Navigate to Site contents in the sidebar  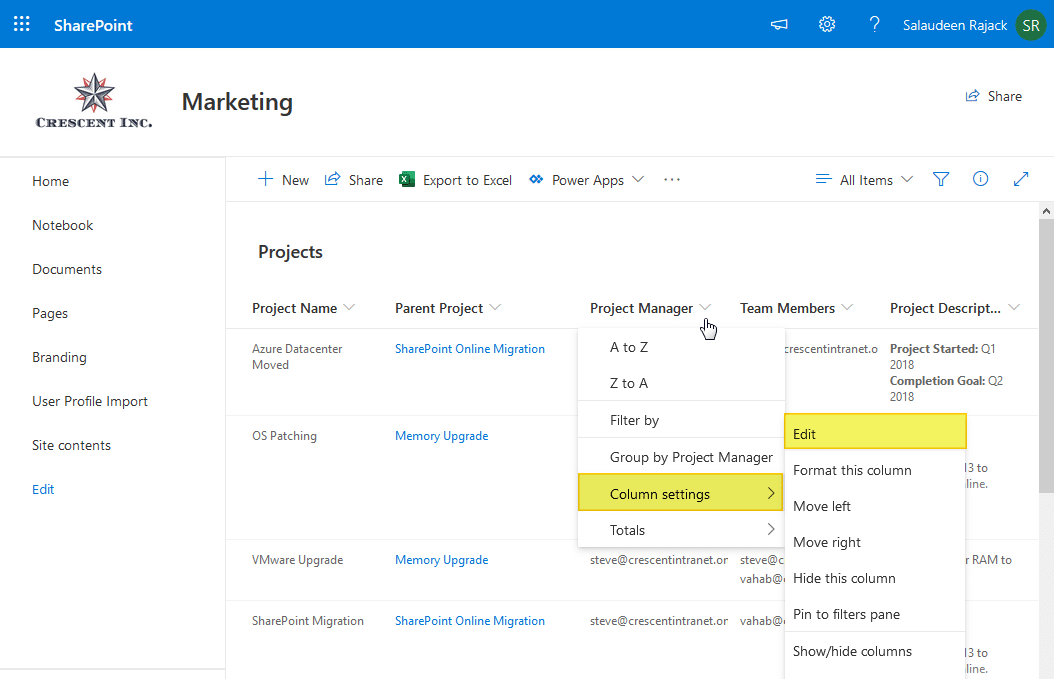click(71, 445)
